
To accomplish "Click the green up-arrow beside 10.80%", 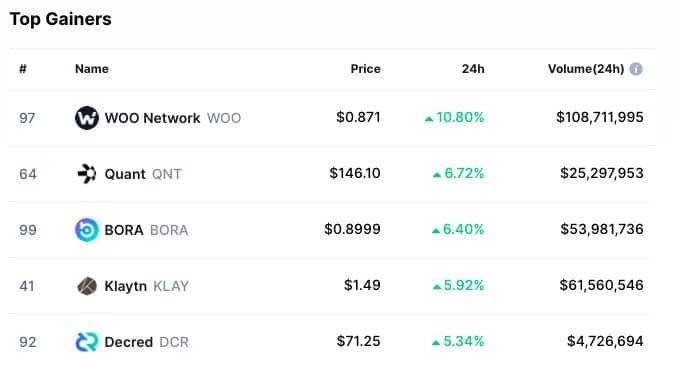I will [429, 119].
